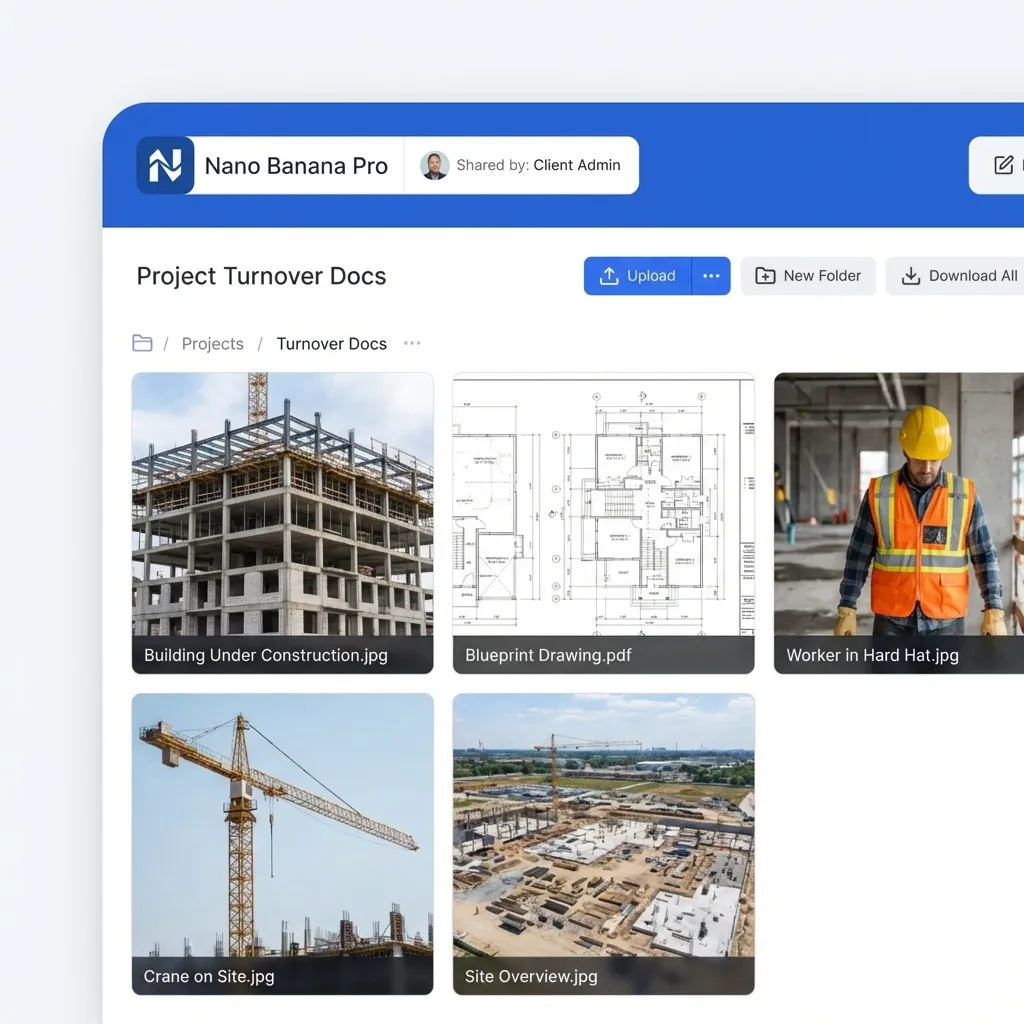This screenshot has width=1024, height=1024.
Task: Click the folder icon at breadcrumb start
Action: point(142,343)
